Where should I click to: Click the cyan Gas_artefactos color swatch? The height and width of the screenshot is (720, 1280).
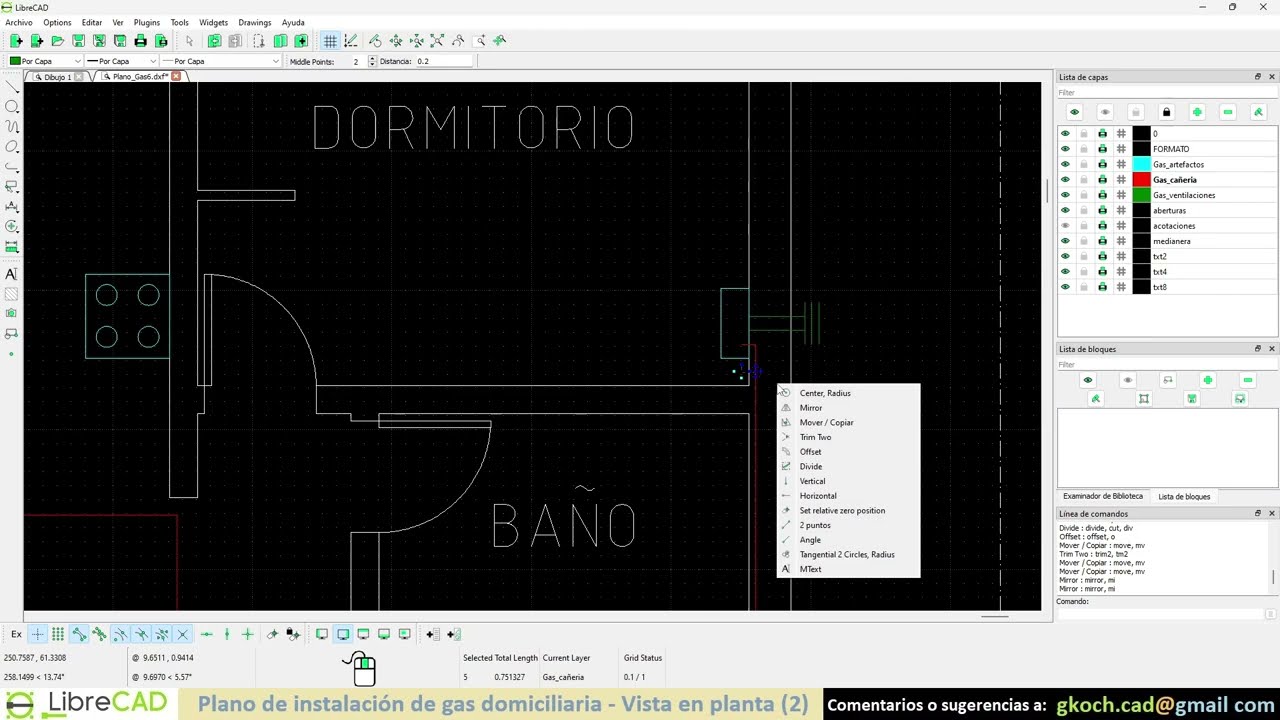1141,164
